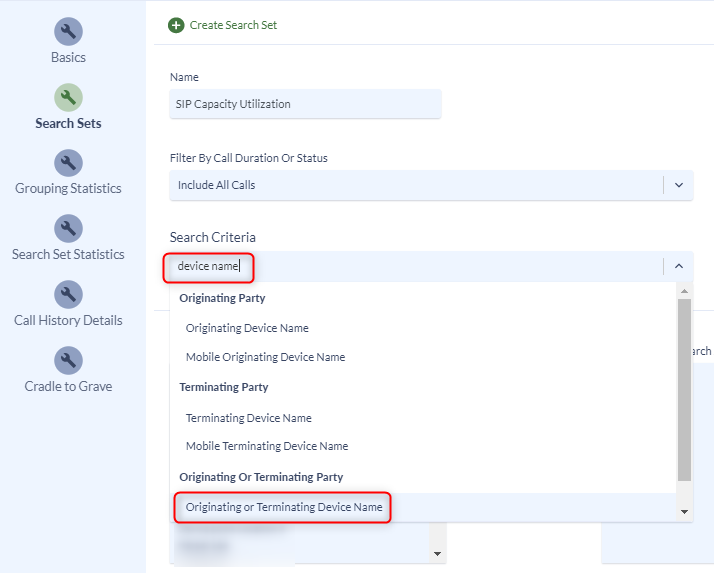Collapse the Search Criteria dropdown chevron

(x=679, y=266)
